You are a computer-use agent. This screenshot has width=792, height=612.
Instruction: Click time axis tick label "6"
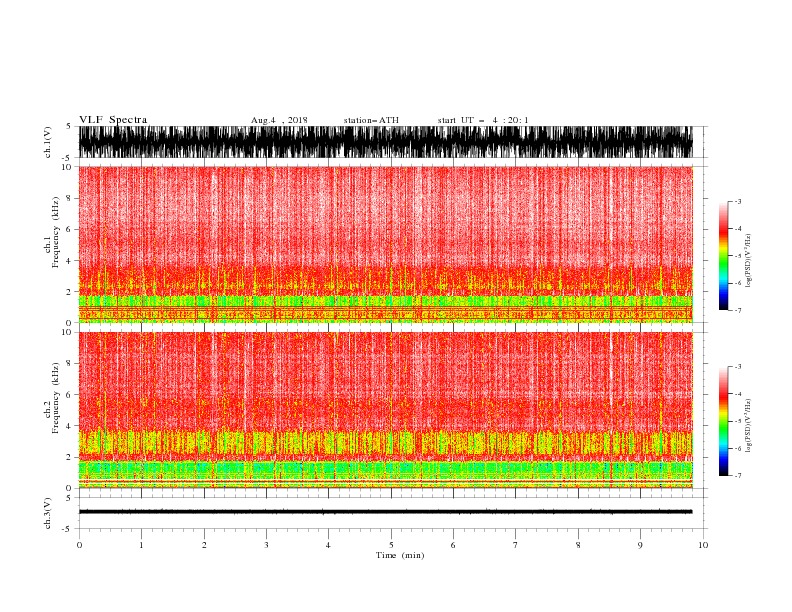point(453,545)
